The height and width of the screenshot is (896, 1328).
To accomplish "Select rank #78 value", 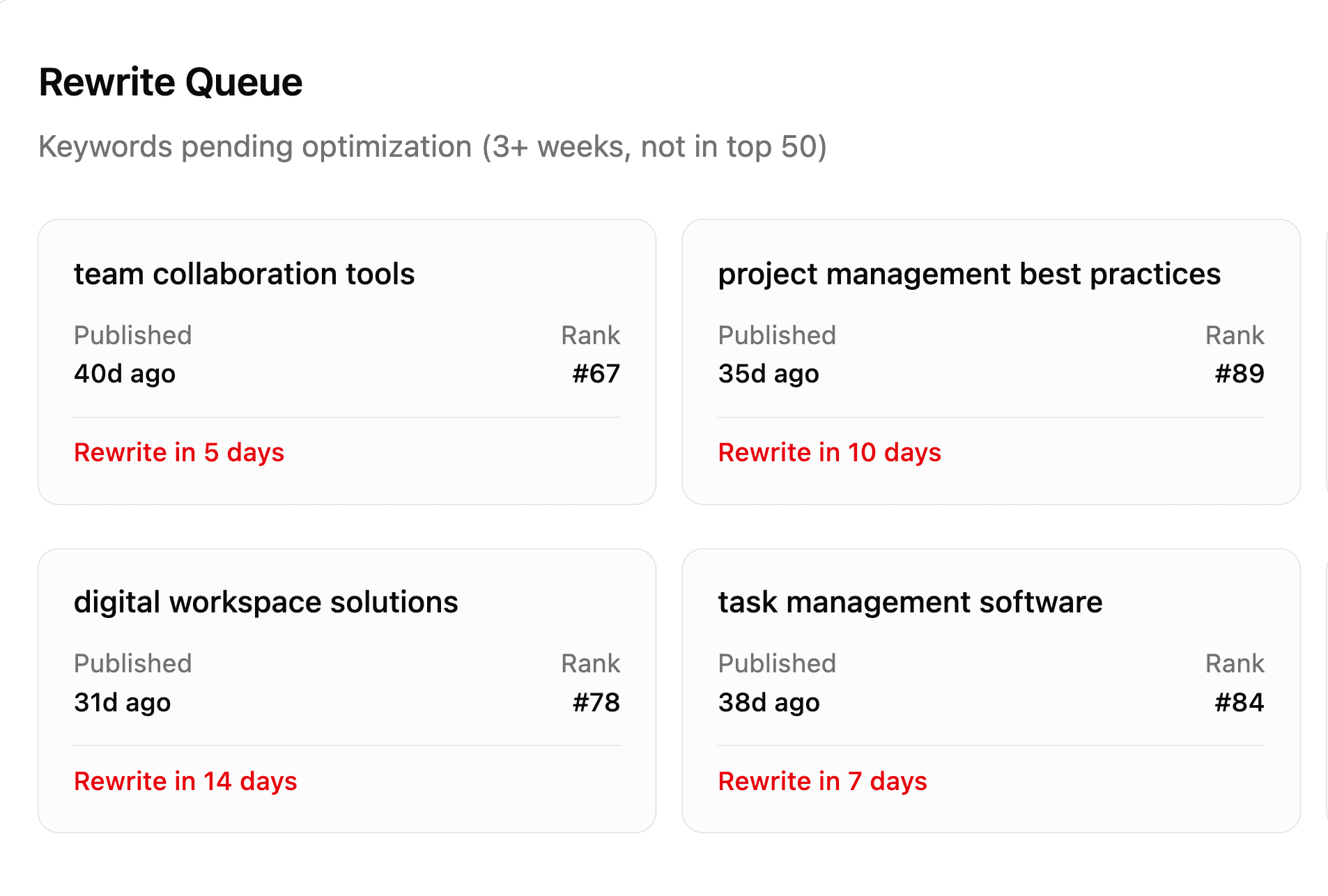I will point(596,702).
